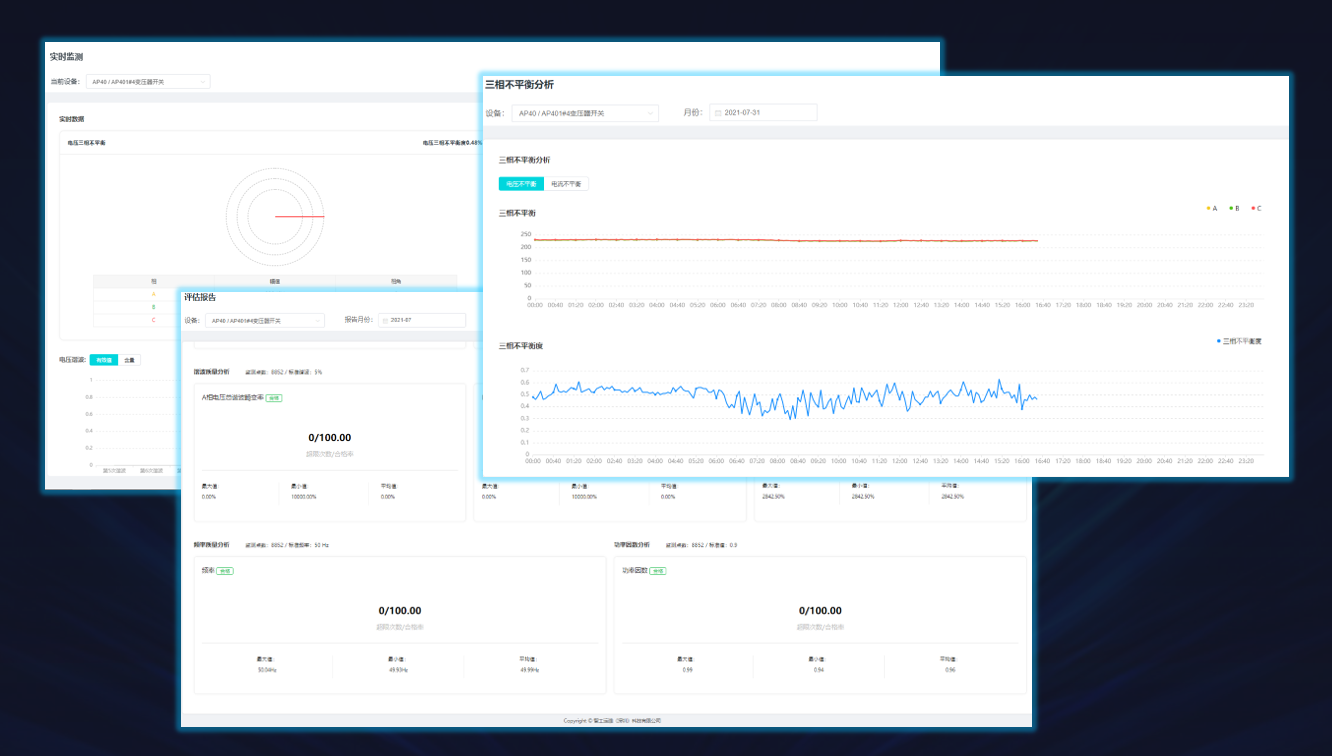Click 0/100.00 value in 频率 card
Viewport: 1332px width, 756px height.
coord(400,611)
